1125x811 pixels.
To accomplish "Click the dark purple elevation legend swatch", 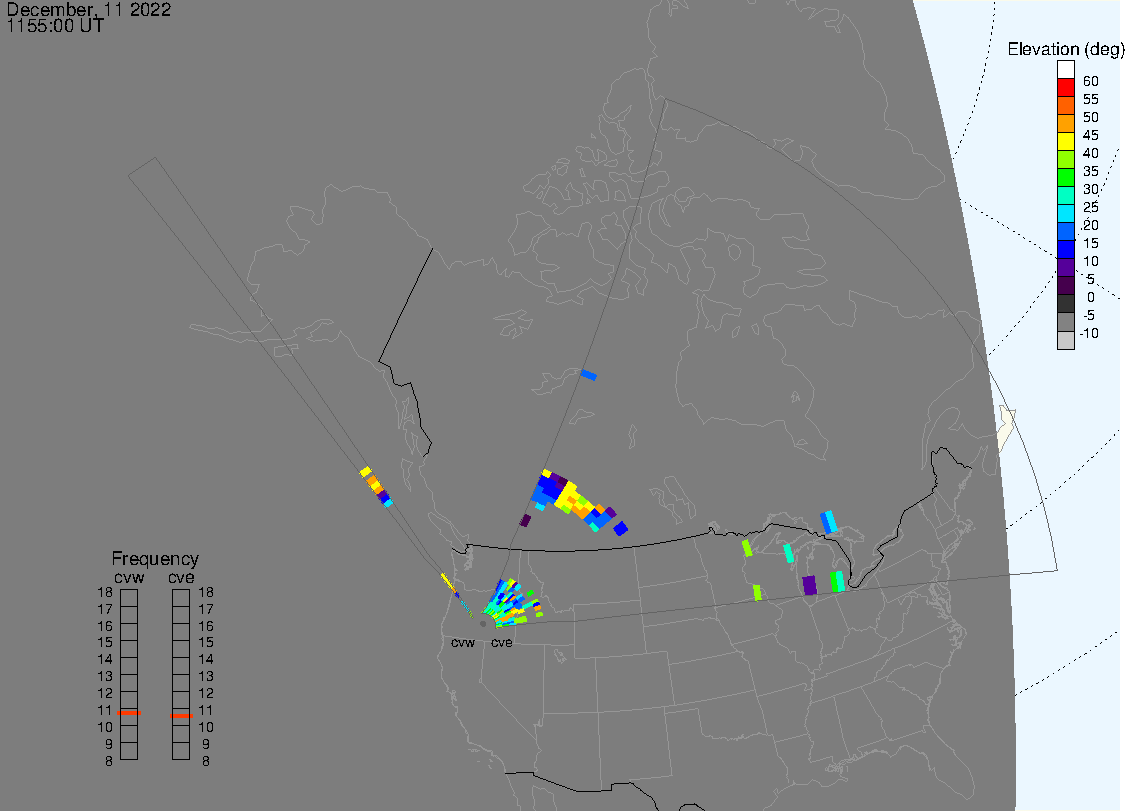I will point(1066,287).
